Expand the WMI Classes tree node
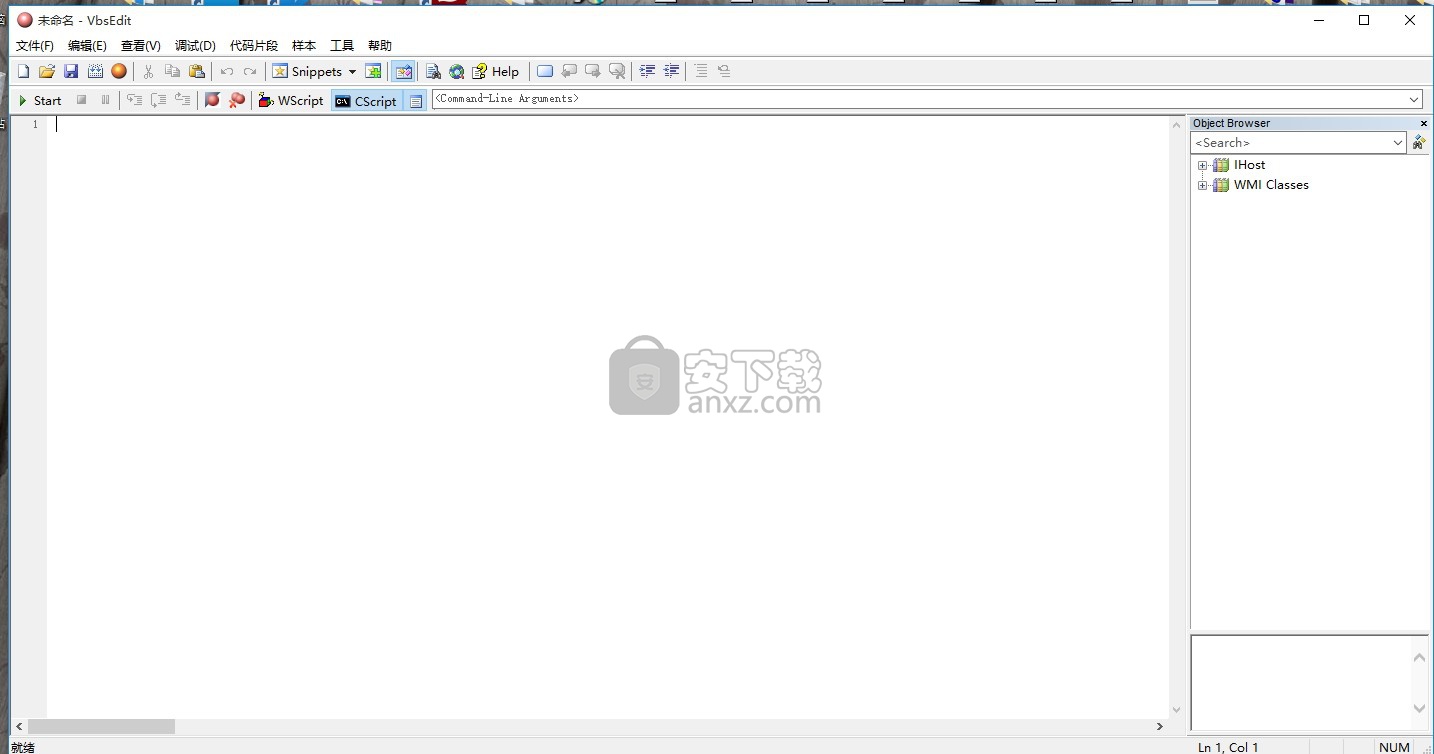Image resolution: width=1434 pixels, height=754 pixels. (1202, 185)
